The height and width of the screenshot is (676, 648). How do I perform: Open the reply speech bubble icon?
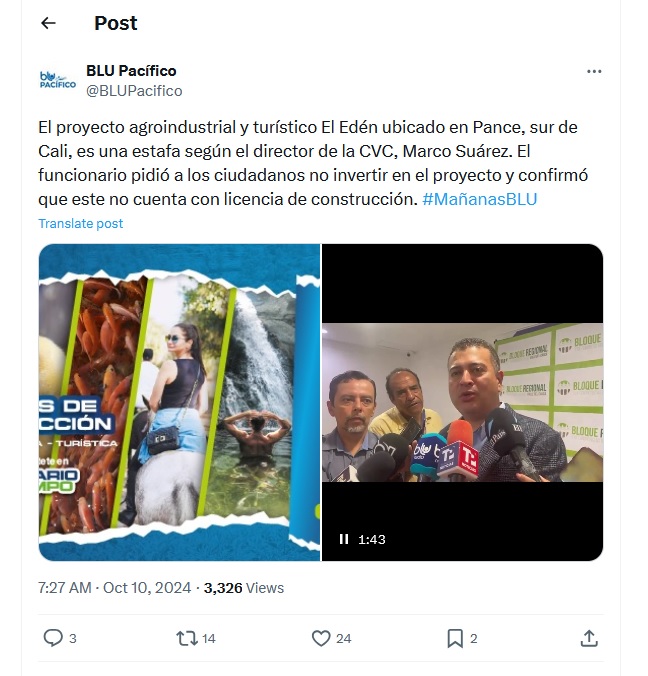point(53,638)
